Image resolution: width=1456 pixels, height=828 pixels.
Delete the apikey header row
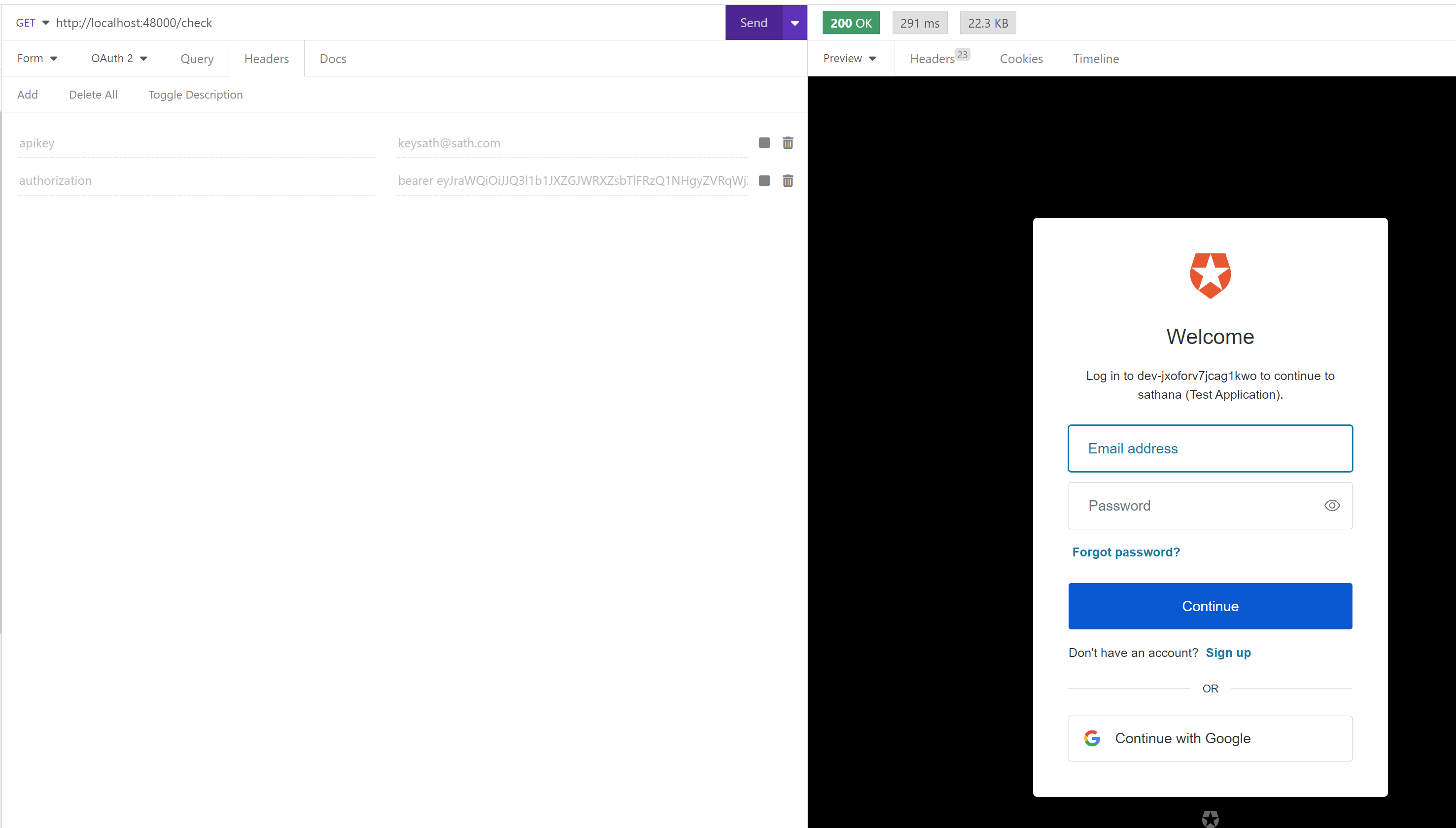[x=788, y=143]
